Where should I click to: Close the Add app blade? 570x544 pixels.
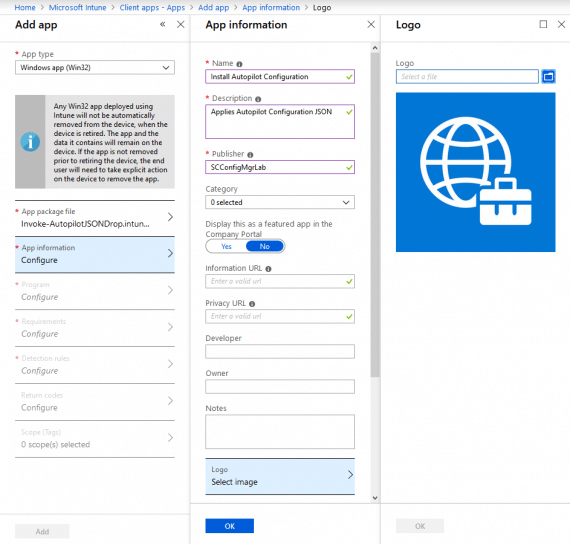[181, 24]
